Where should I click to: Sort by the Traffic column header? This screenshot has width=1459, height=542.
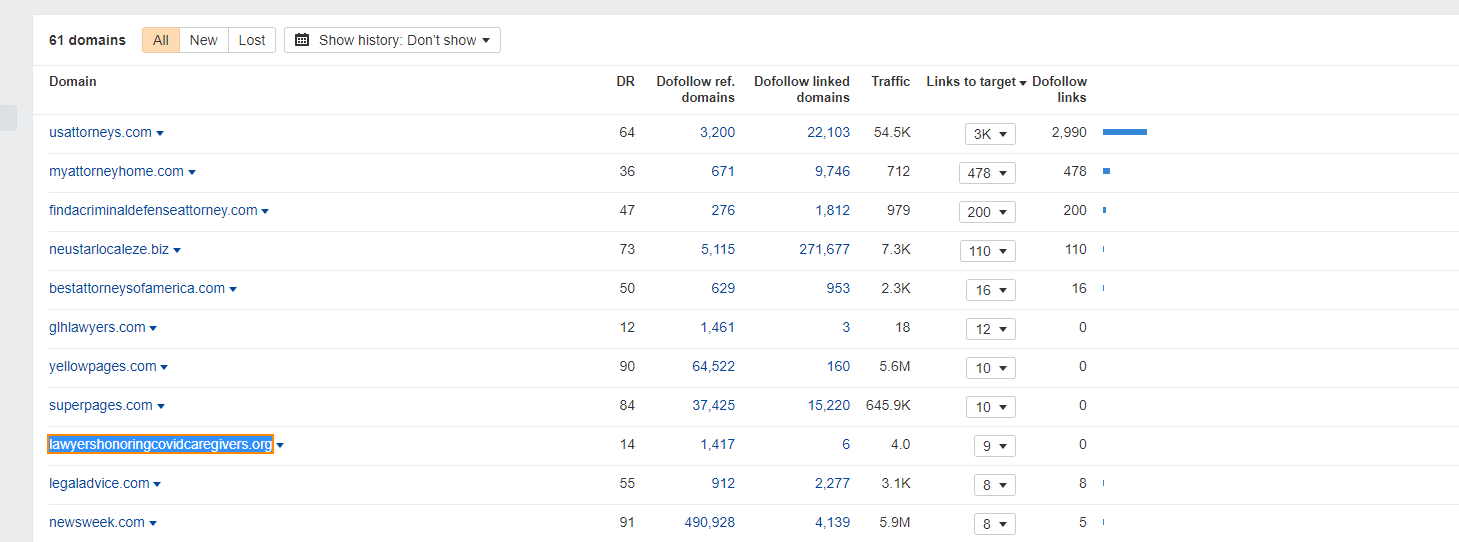click(890, 81)
